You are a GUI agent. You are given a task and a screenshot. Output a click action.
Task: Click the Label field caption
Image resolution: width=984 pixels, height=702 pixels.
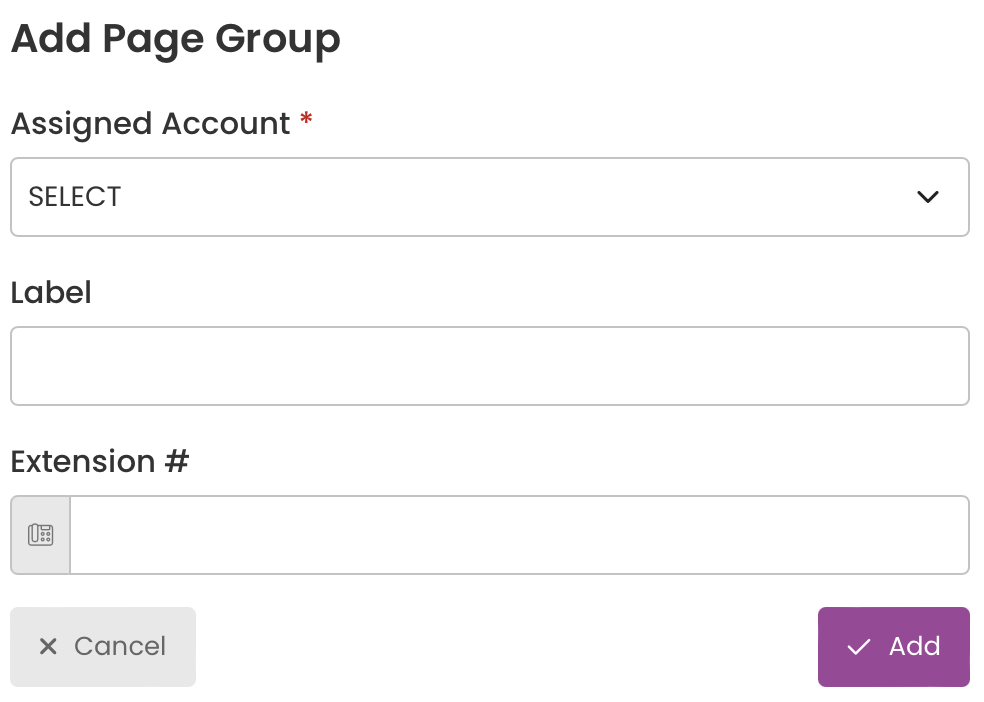(x=51, y=292)
